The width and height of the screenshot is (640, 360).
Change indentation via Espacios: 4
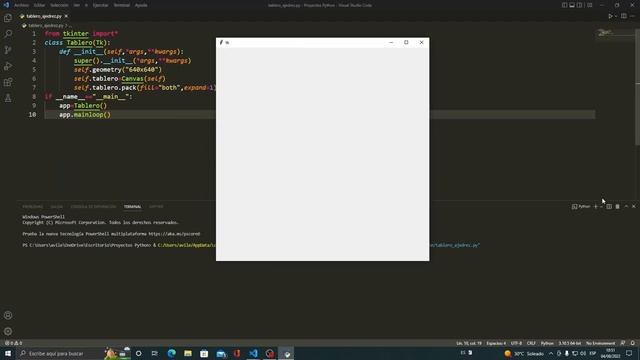tap(496, 343)
